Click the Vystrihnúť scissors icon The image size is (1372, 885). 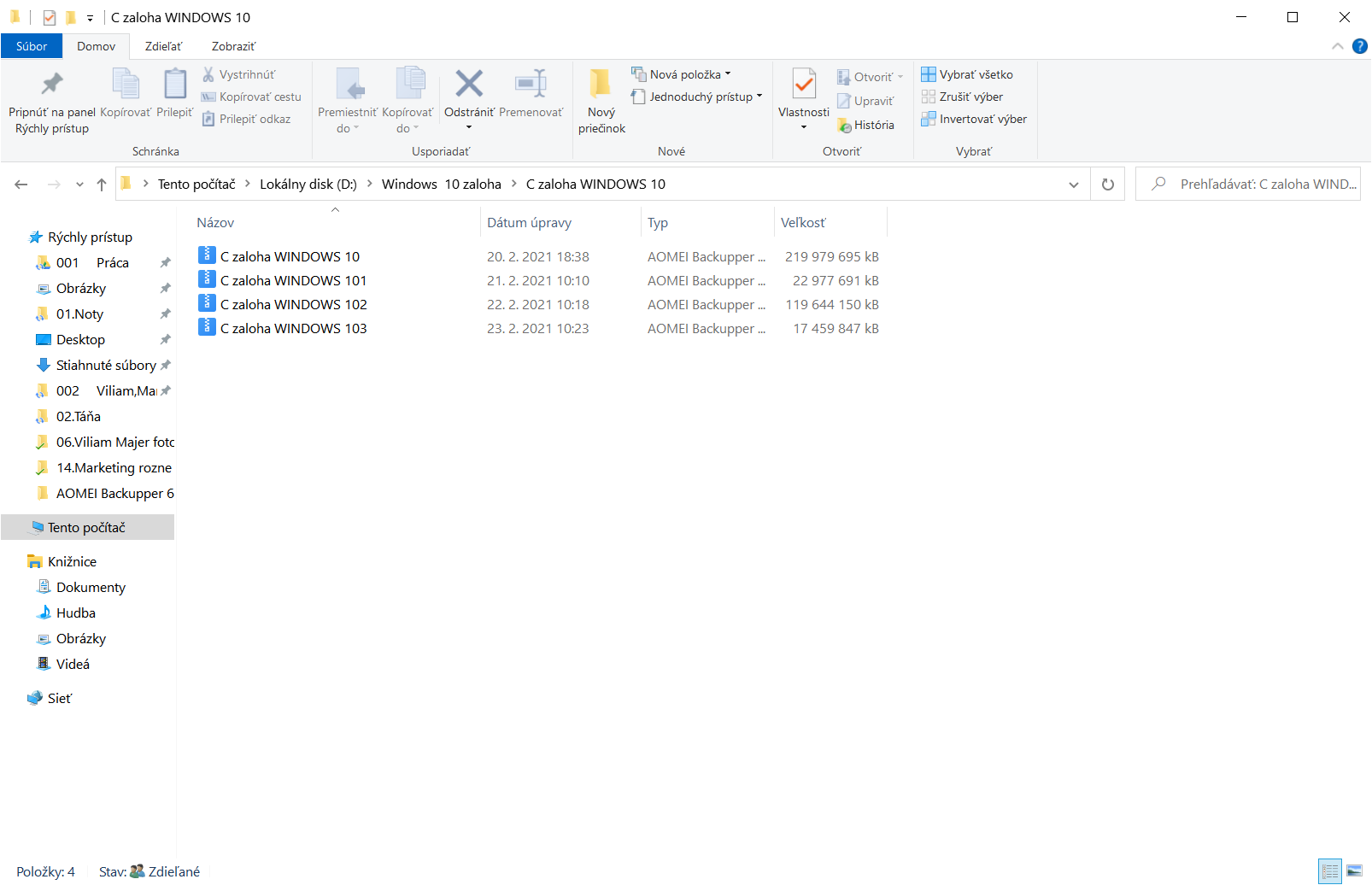[x=208, y=74]
